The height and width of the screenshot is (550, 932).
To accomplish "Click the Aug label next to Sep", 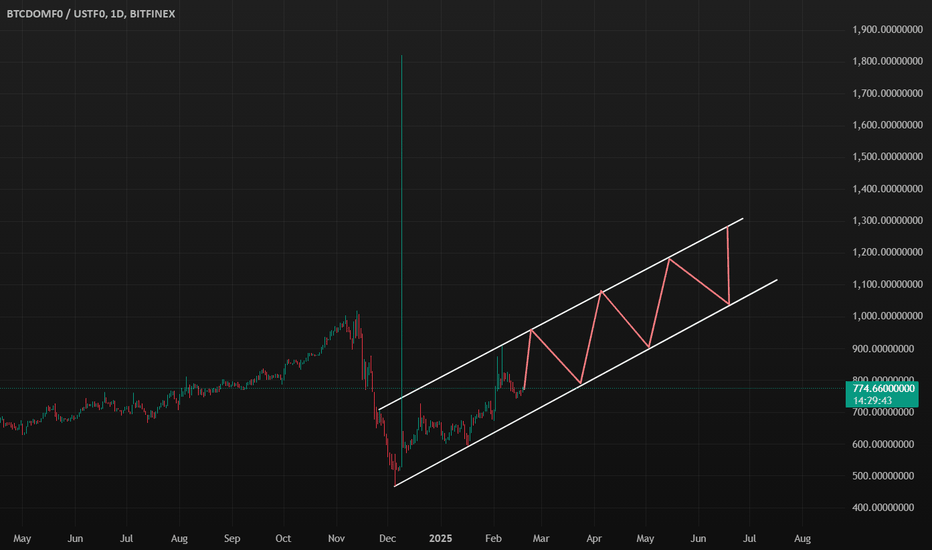I will tap(179, 539).
